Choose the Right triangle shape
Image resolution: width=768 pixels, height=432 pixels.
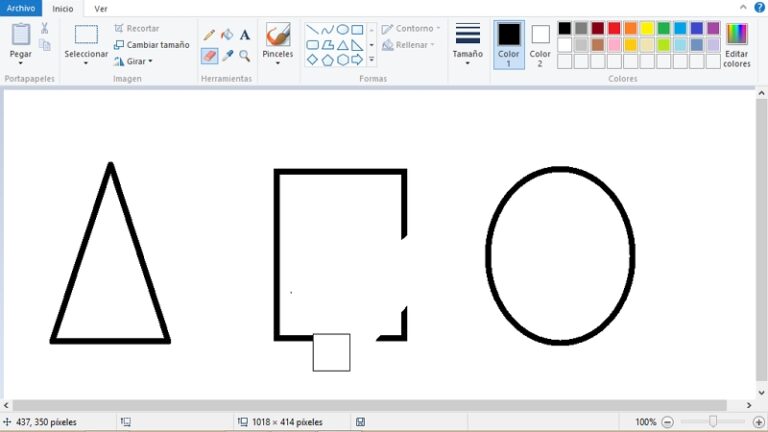(358, 45)
